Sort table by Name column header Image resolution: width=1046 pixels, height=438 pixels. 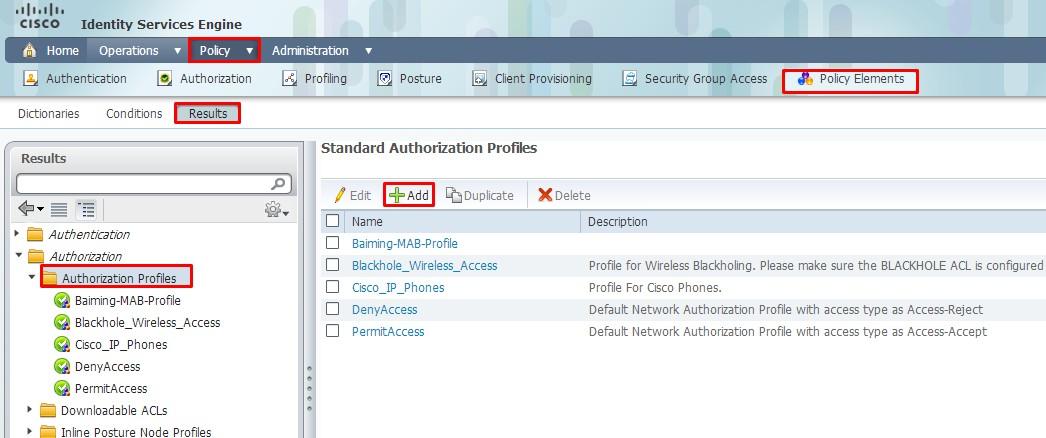coord(368,221)
